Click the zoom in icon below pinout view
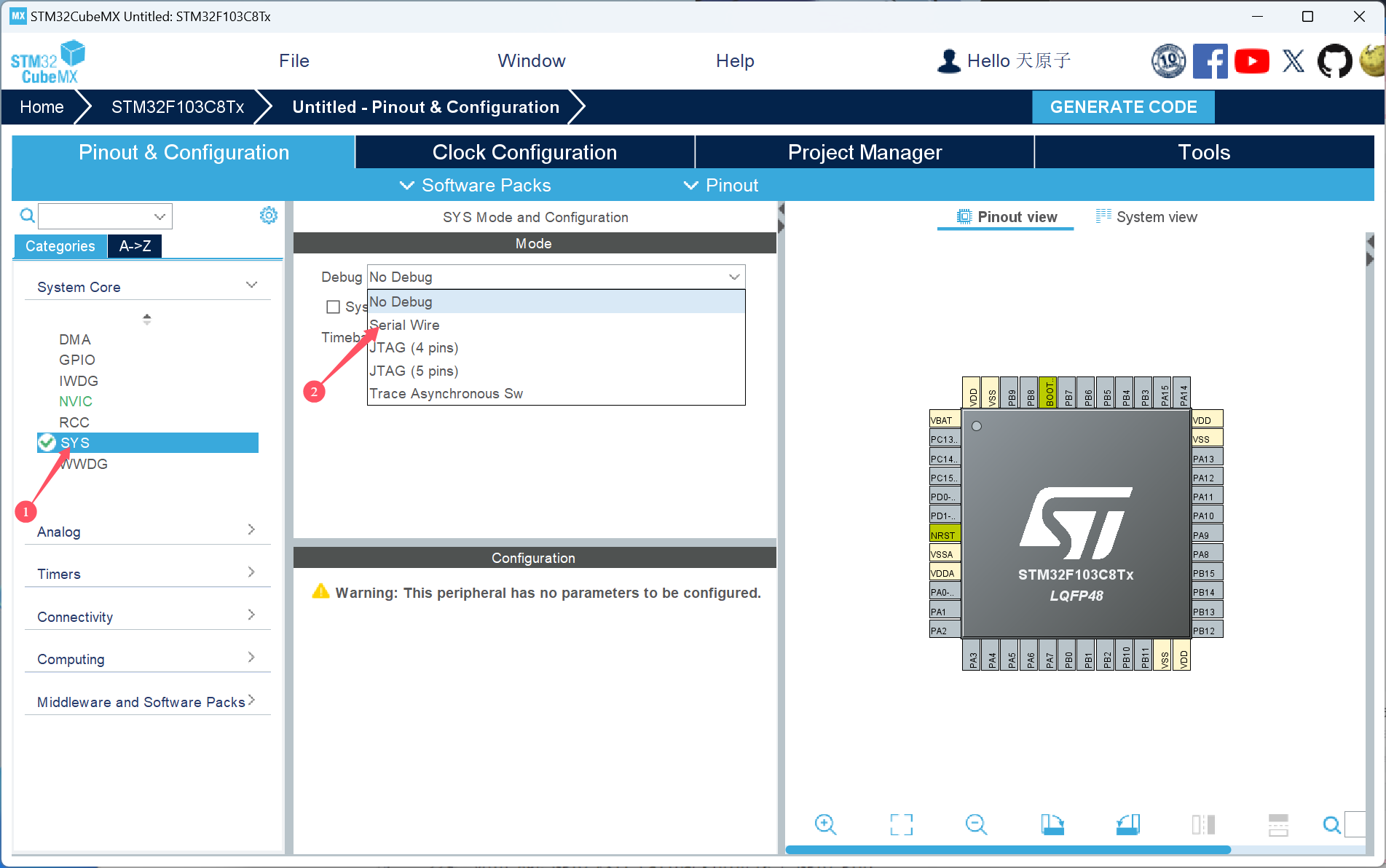 pyautogui.click(x=825, y=824)
